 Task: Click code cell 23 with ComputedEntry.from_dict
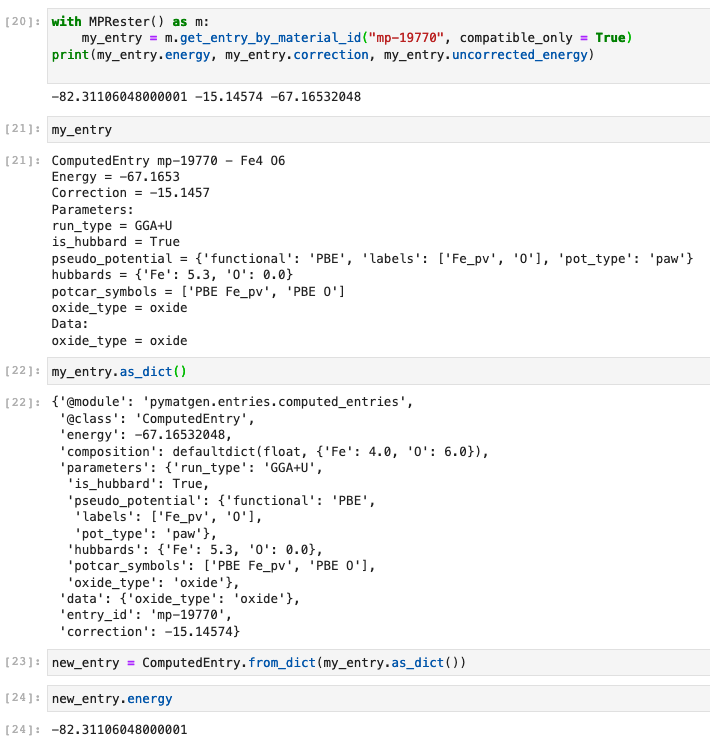(378, 662)
